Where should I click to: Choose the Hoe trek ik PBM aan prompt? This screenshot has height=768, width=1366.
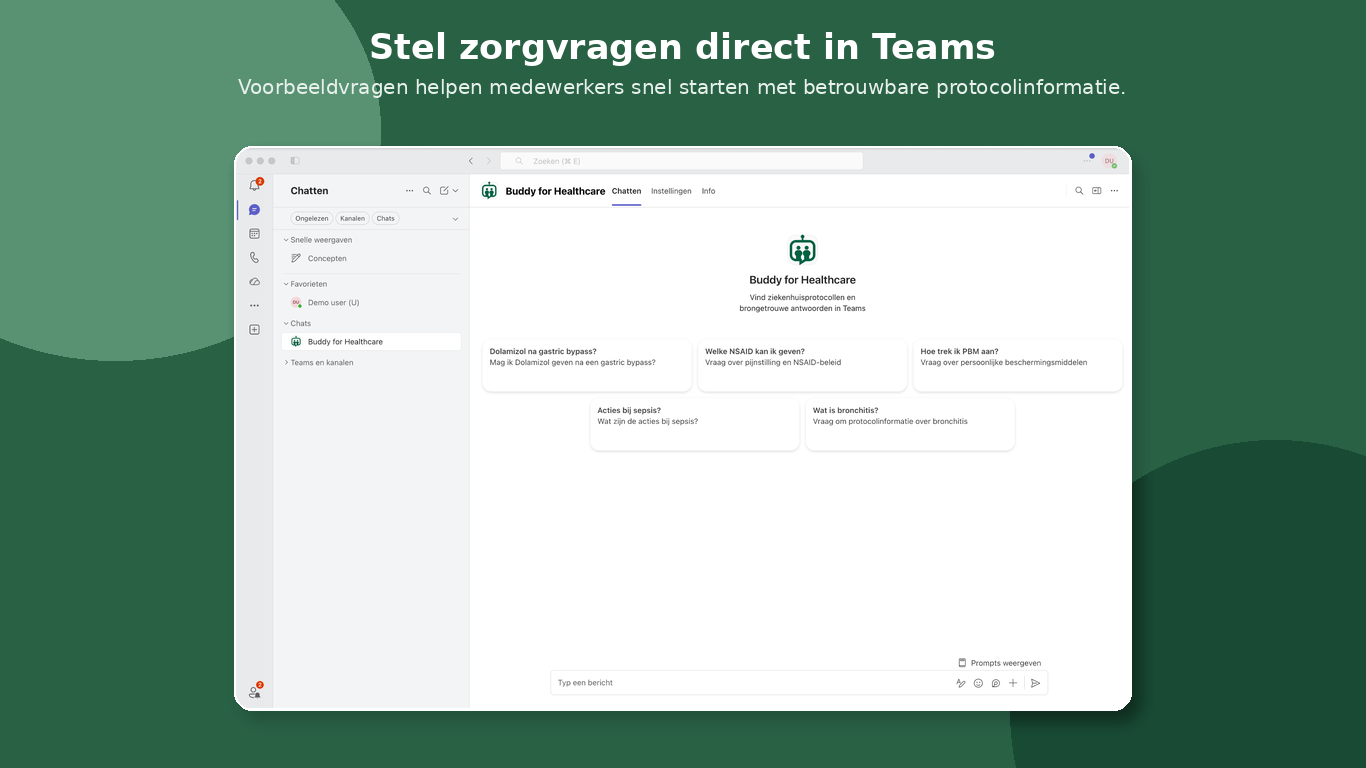pos(1018,365)
